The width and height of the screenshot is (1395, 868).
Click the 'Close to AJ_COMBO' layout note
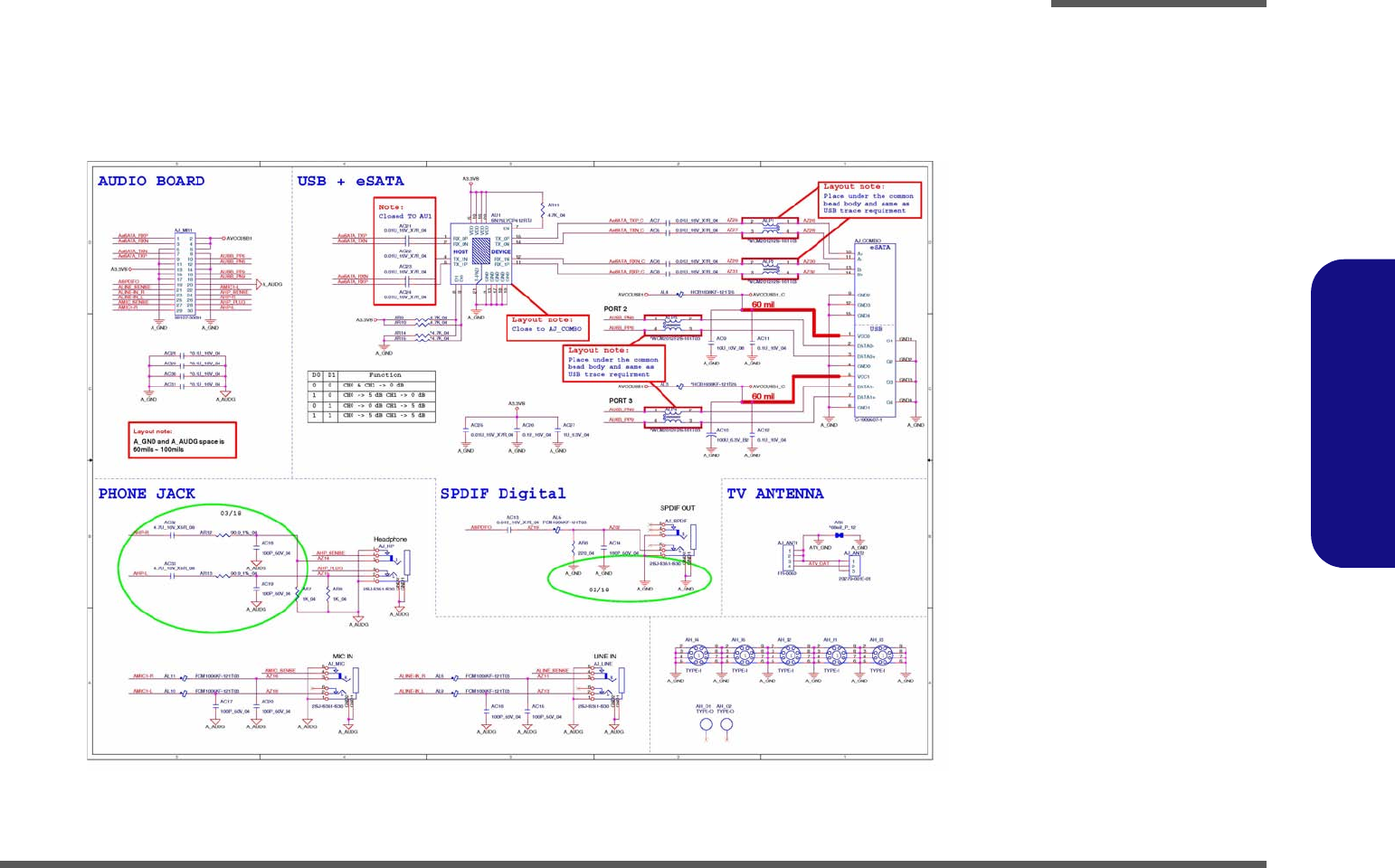point(548,325)
